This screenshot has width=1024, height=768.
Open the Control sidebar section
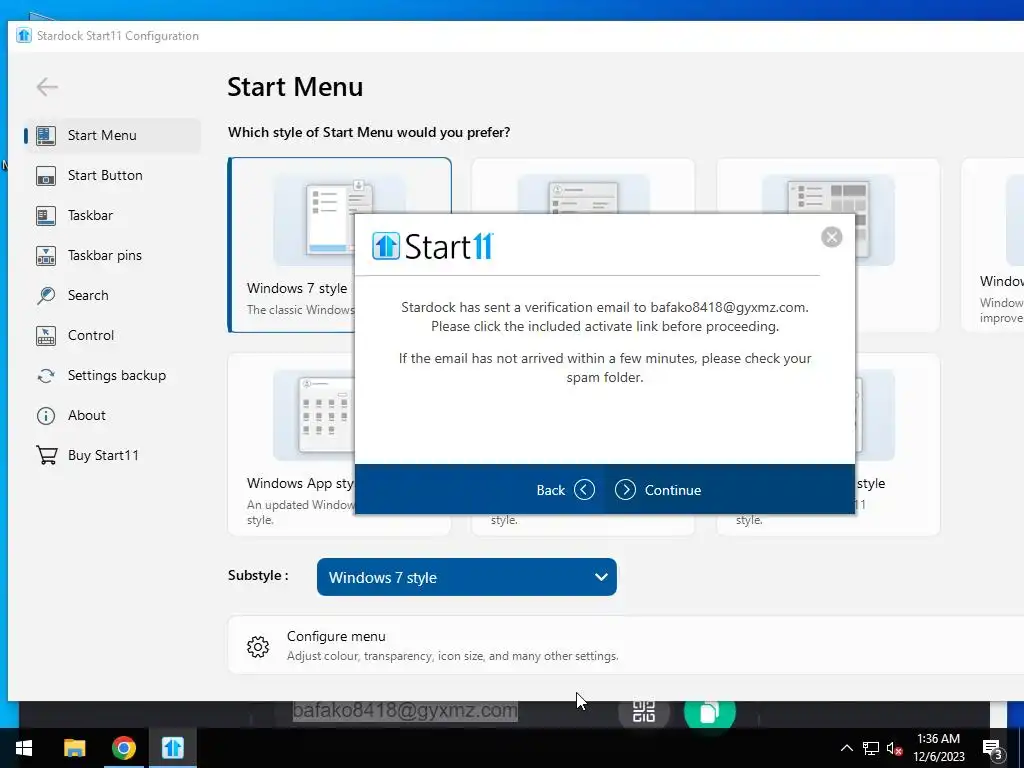coord(112,335)
